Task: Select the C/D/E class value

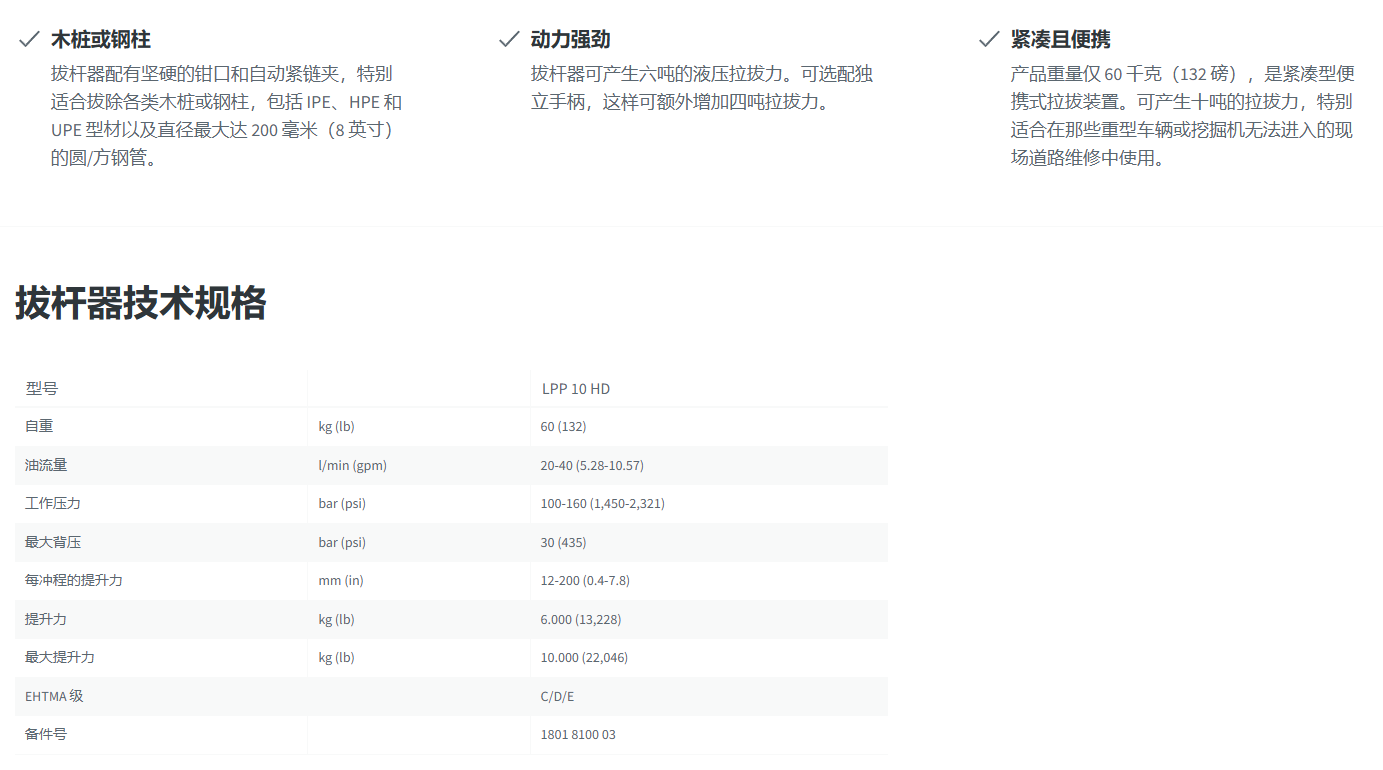Action: [x=558, y=697]
